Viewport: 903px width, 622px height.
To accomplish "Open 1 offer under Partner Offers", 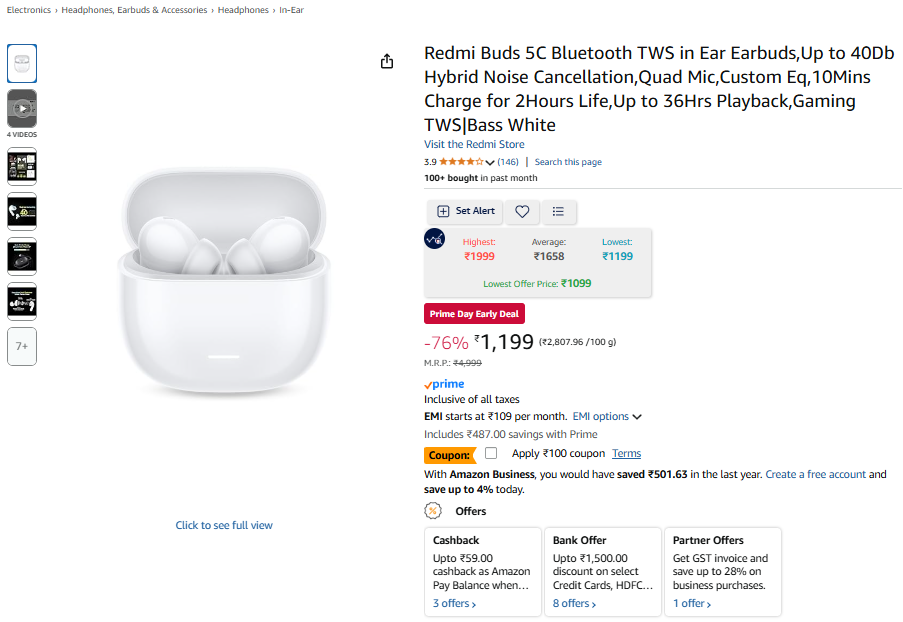I will coord(694,603).
